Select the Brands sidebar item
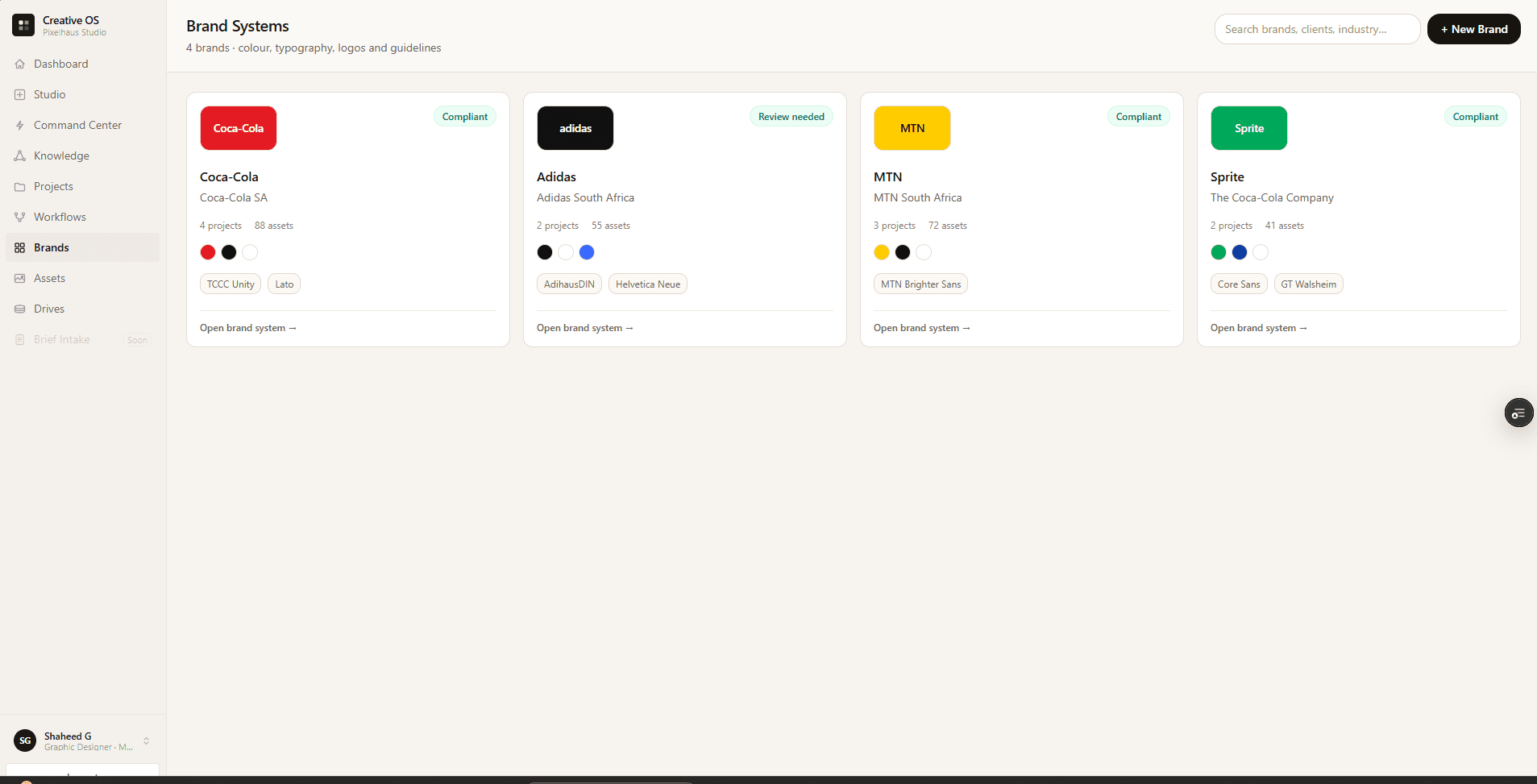Screen dimensions: 1537x784 pyautogui.click(x=82, y=247)
